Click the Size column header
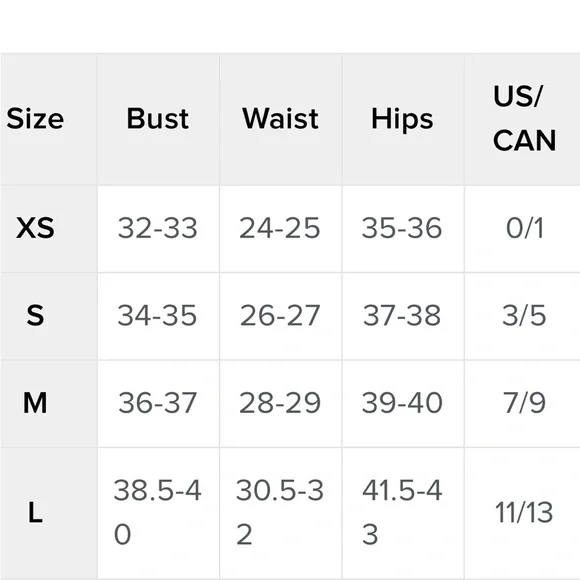Image resolution: width=580 pixels, height=580 pixels. click(35, 119)
